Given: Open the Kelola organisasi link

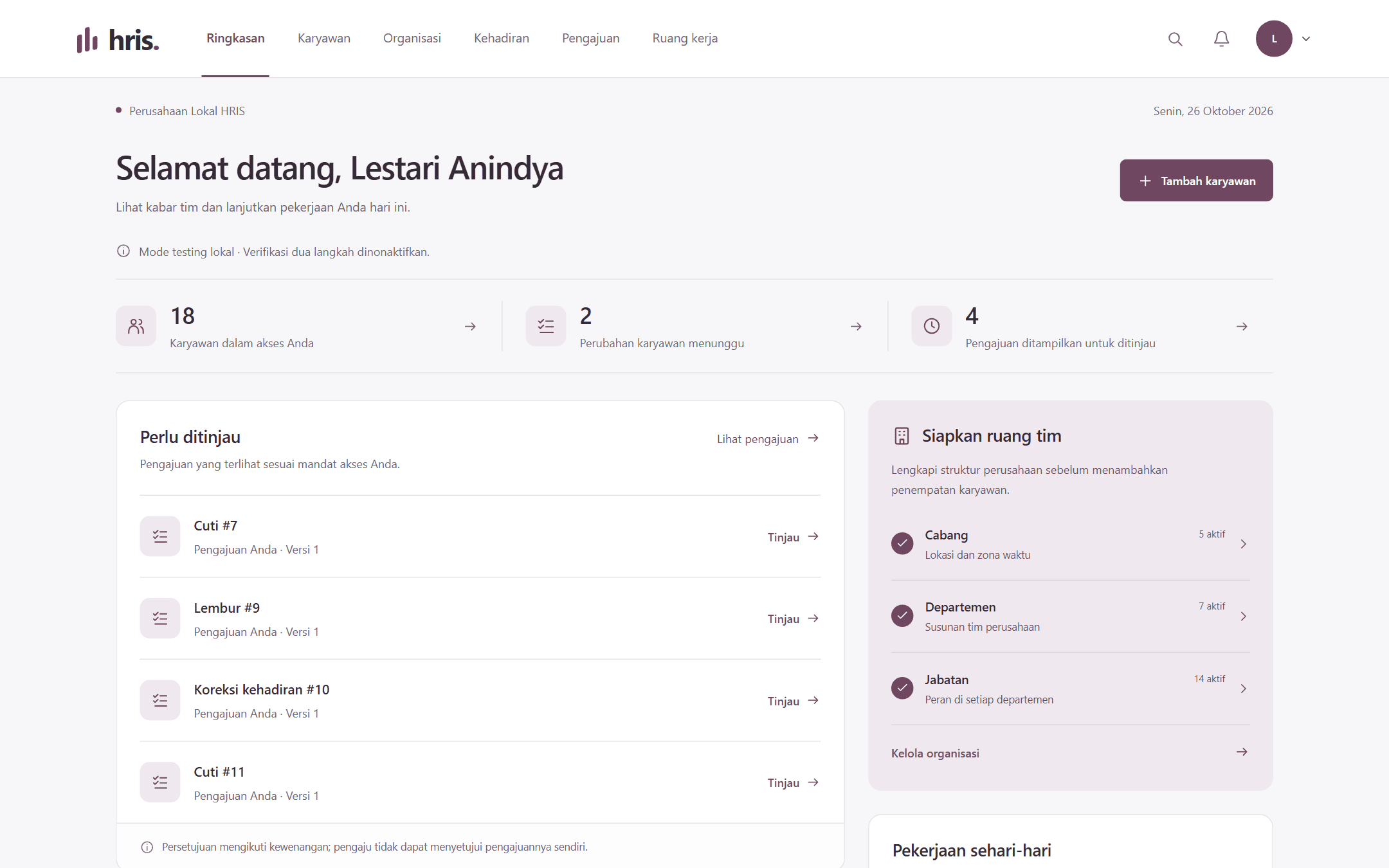Looking at the screenshot, I should (1070, 753).
